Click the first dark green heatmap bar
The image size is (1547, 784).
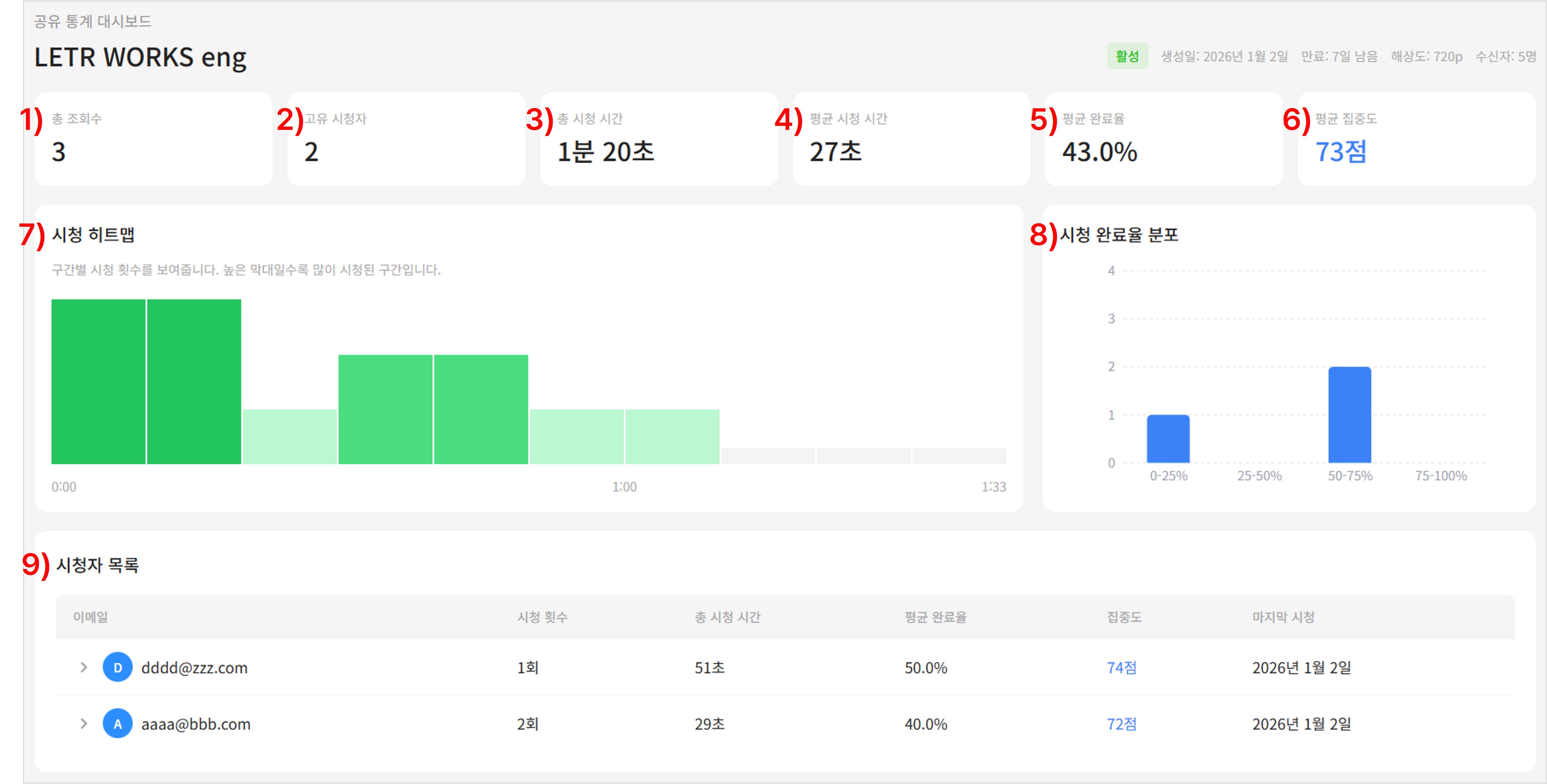pos(98,381)
